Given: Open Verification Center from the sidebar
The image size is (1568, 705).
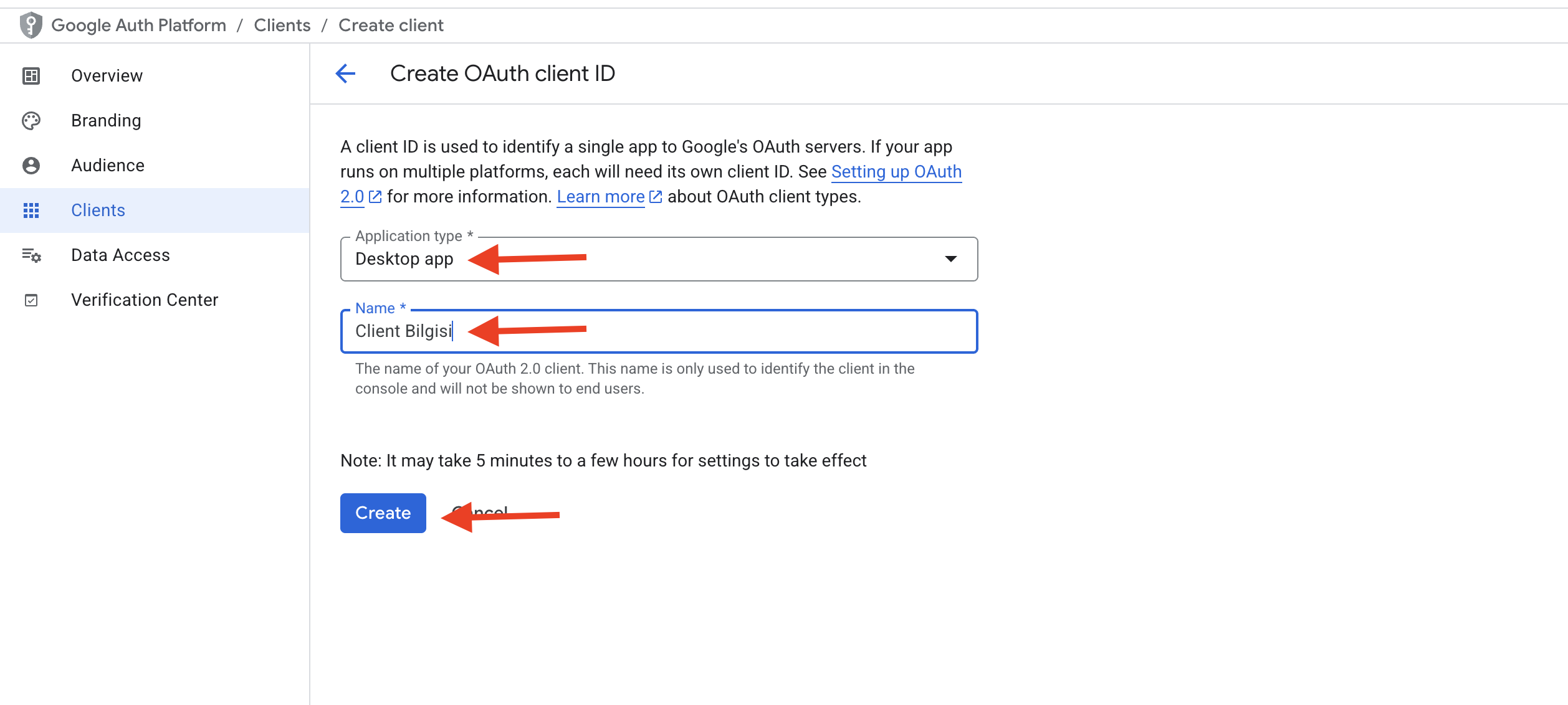Looking at the screenshot, I should [145, 300].
